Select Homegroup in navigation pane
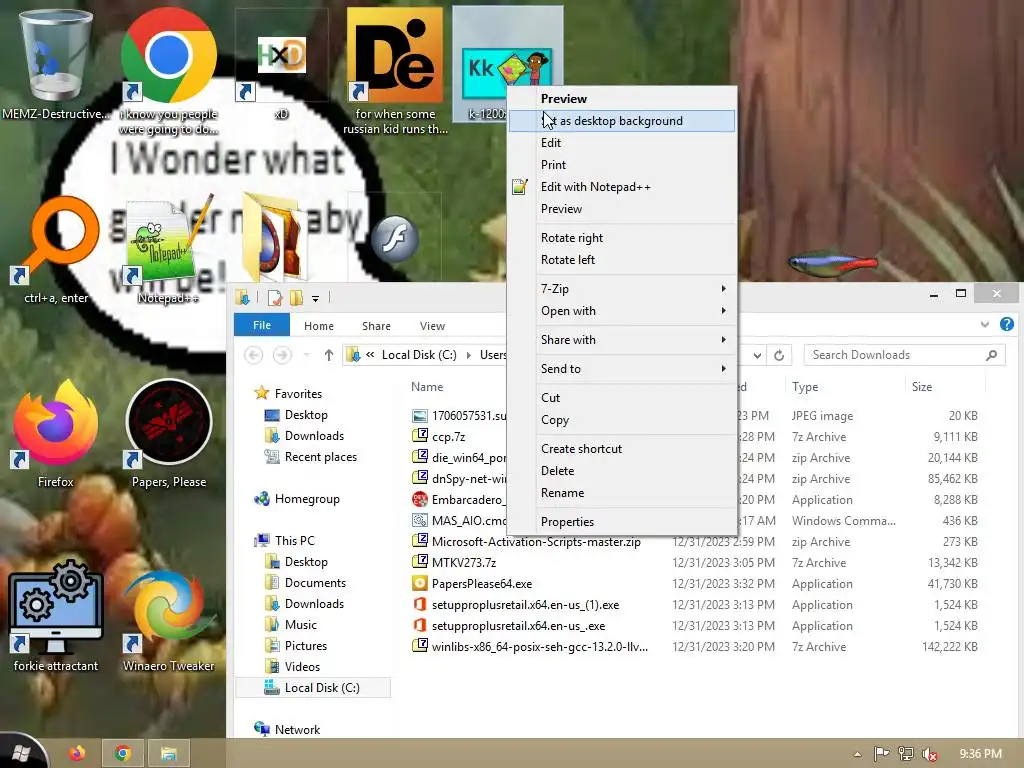 [297, 499]
